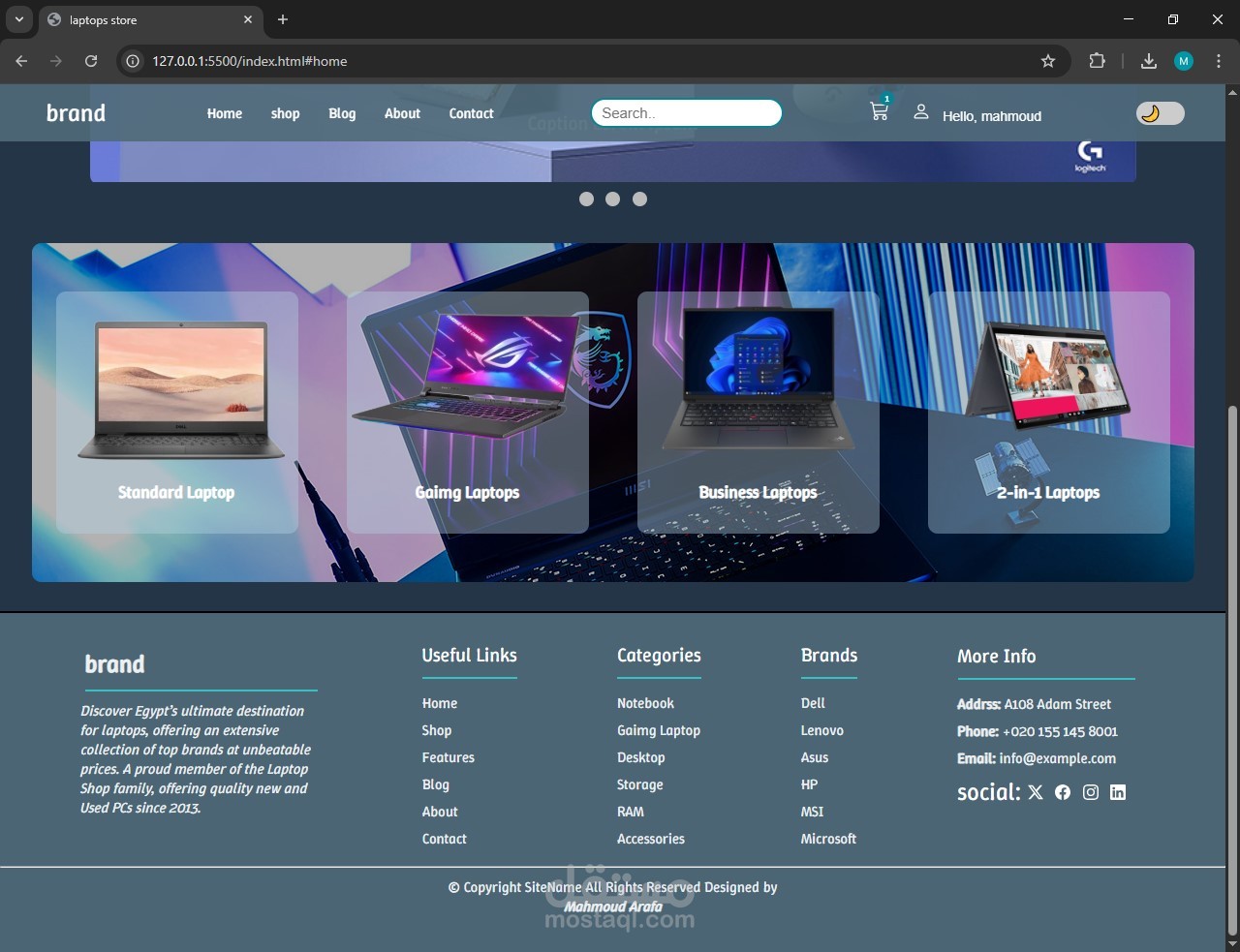Viewport: 1240px width, 952px height.
Task: Click footer Useful Links Blog
Action: pos(436,784)
